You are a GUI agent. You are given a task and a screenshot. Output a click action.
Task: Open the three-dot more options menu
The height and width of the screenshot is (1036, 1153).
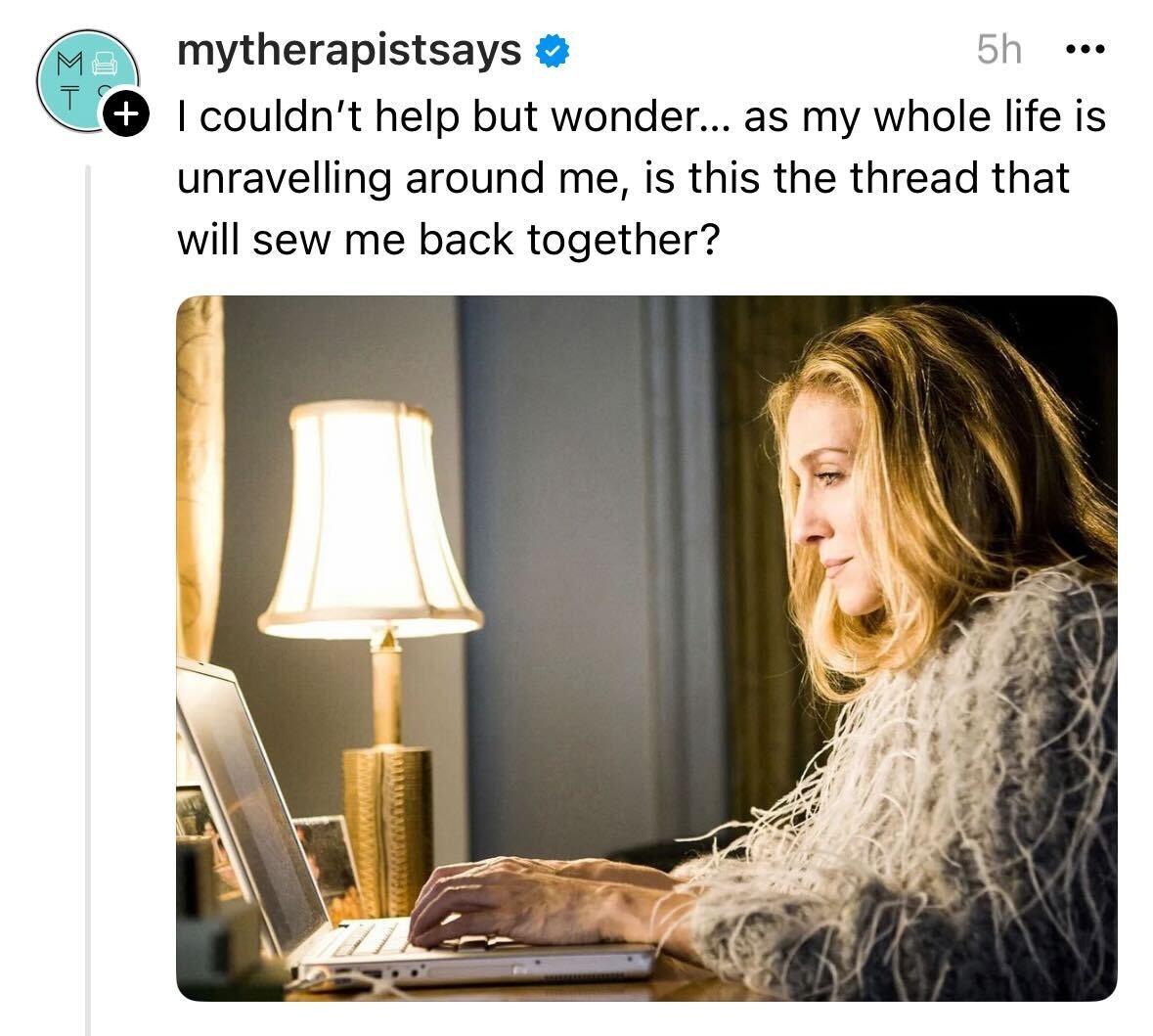tap(1085, 50)
